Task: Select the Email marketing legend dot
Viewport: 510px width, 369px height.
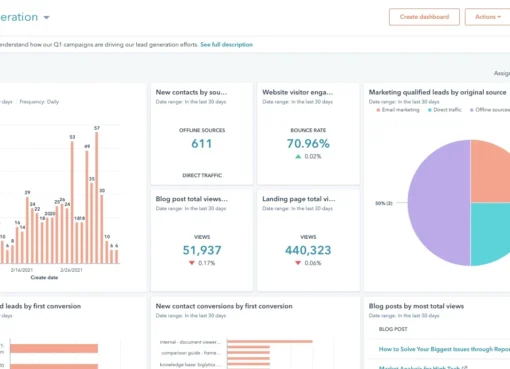Action: 378,110
